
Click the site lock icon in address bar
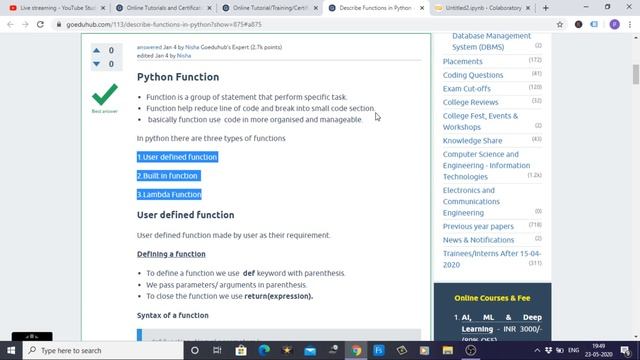pyautogui.click(x=59, y=24)
